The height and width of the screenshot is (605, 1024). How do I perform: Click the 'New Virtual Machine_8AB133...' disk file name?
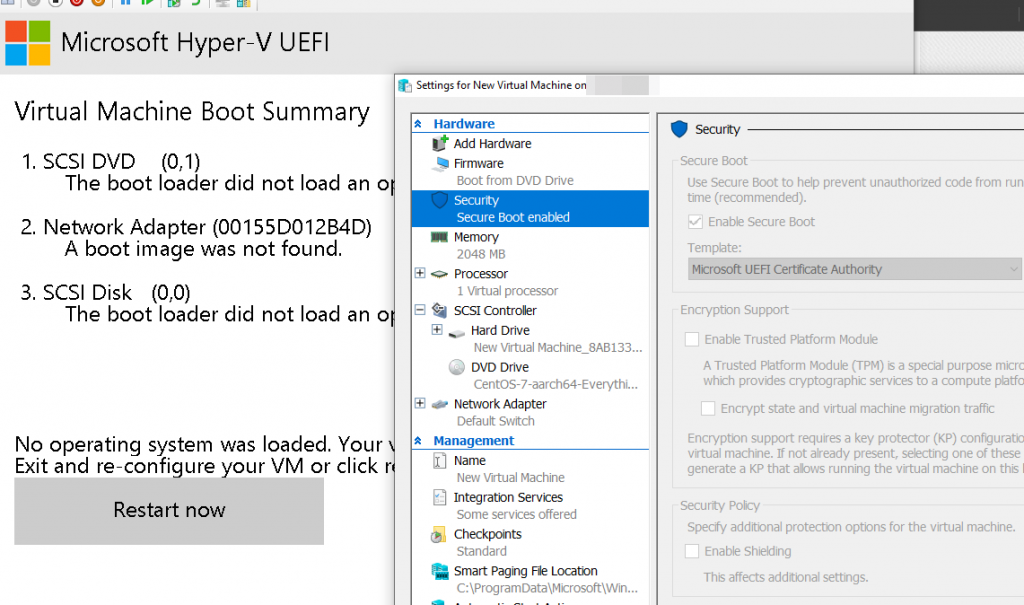coord(558,348)
